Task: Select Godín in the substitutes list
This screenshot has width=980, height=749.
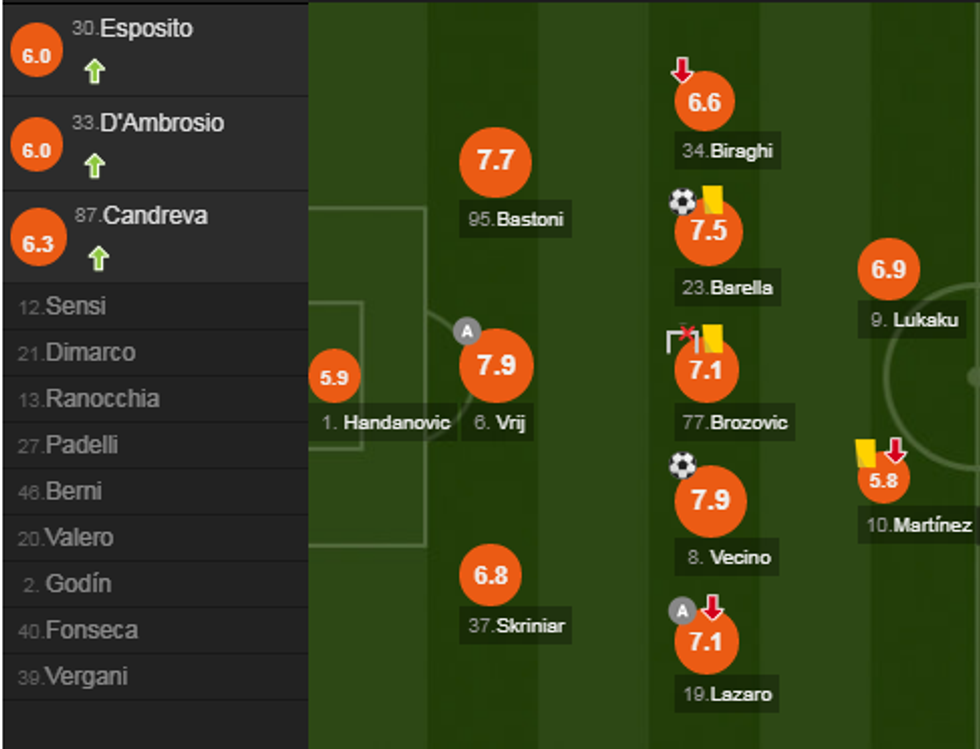Action: [x=78, y=584]
